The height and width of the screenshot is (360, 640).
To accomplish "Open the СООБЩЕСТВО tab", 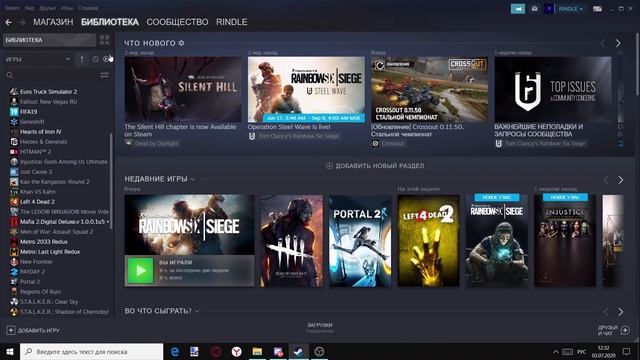I will 177,22.
